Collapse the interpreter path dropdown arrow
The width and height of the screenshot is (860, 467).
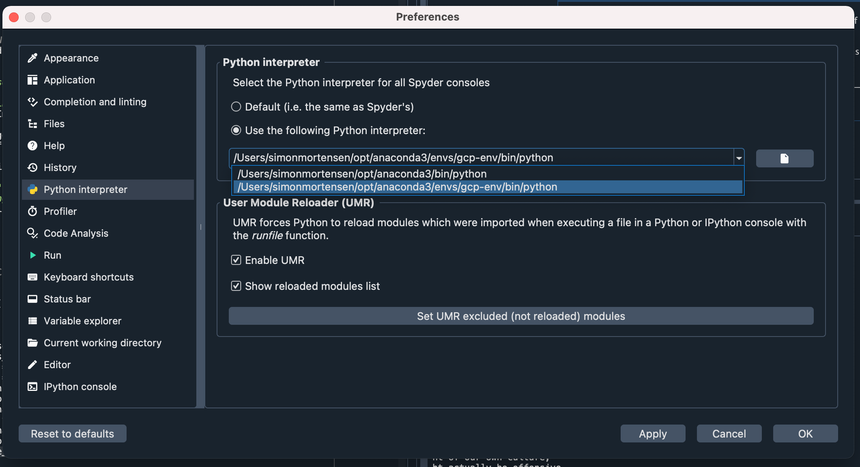pos(738,158)
